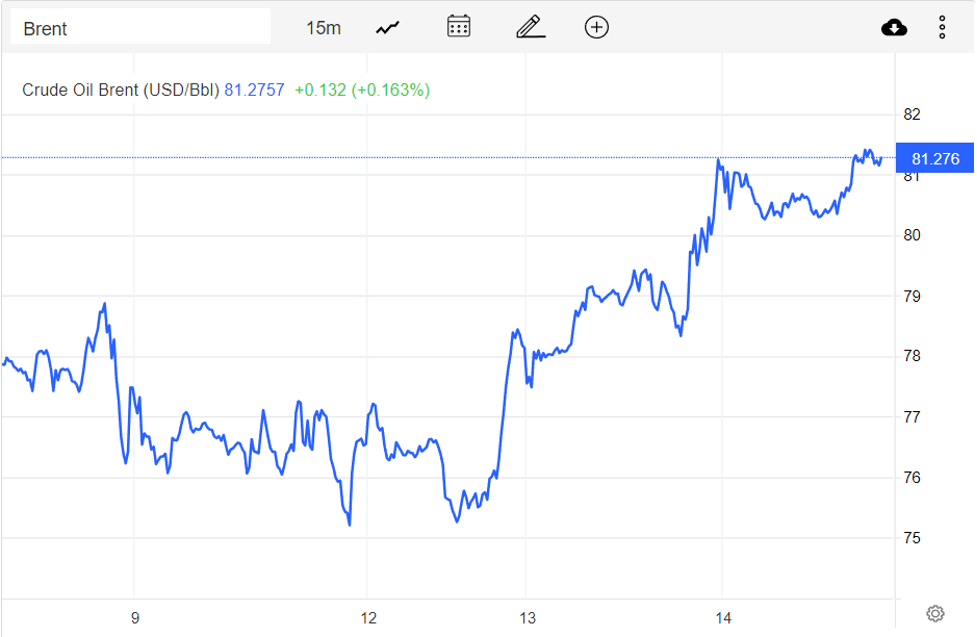Click the 82 price axis label

912,115
